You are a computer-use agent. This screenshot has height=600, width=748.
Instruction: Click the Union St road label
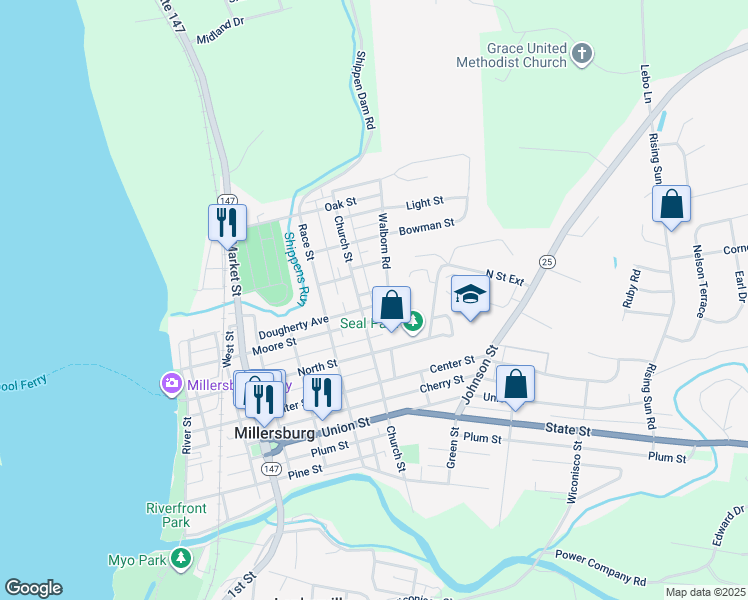[x=346, y=428]
